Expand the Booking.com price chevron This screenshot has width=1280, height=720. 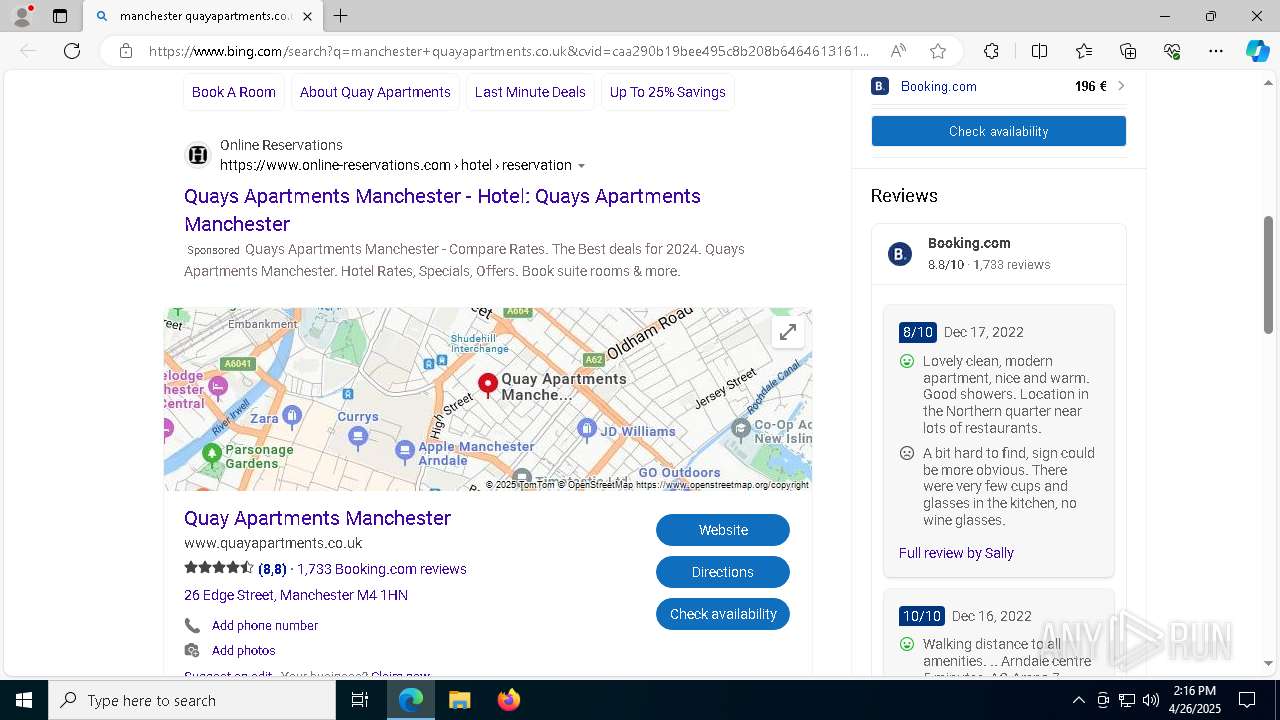(x=1121, y=86)
